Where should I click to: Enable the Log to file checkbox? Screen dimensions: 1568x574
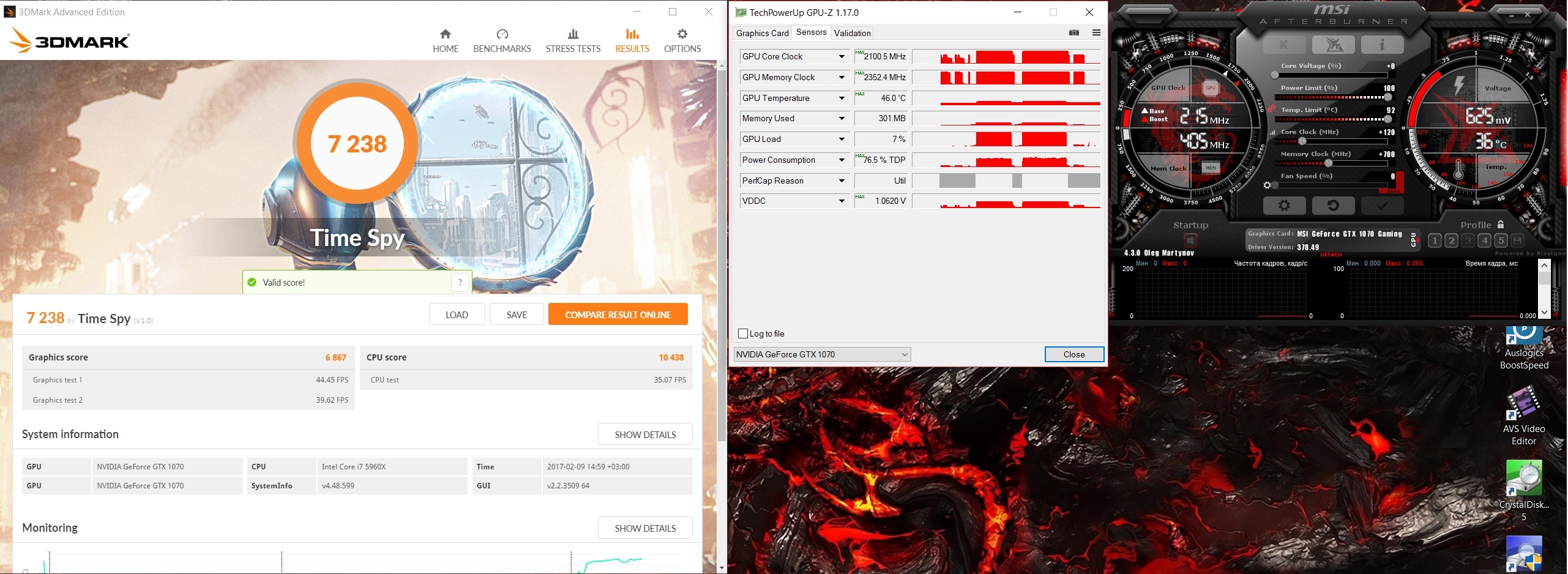tap(743, 334)
